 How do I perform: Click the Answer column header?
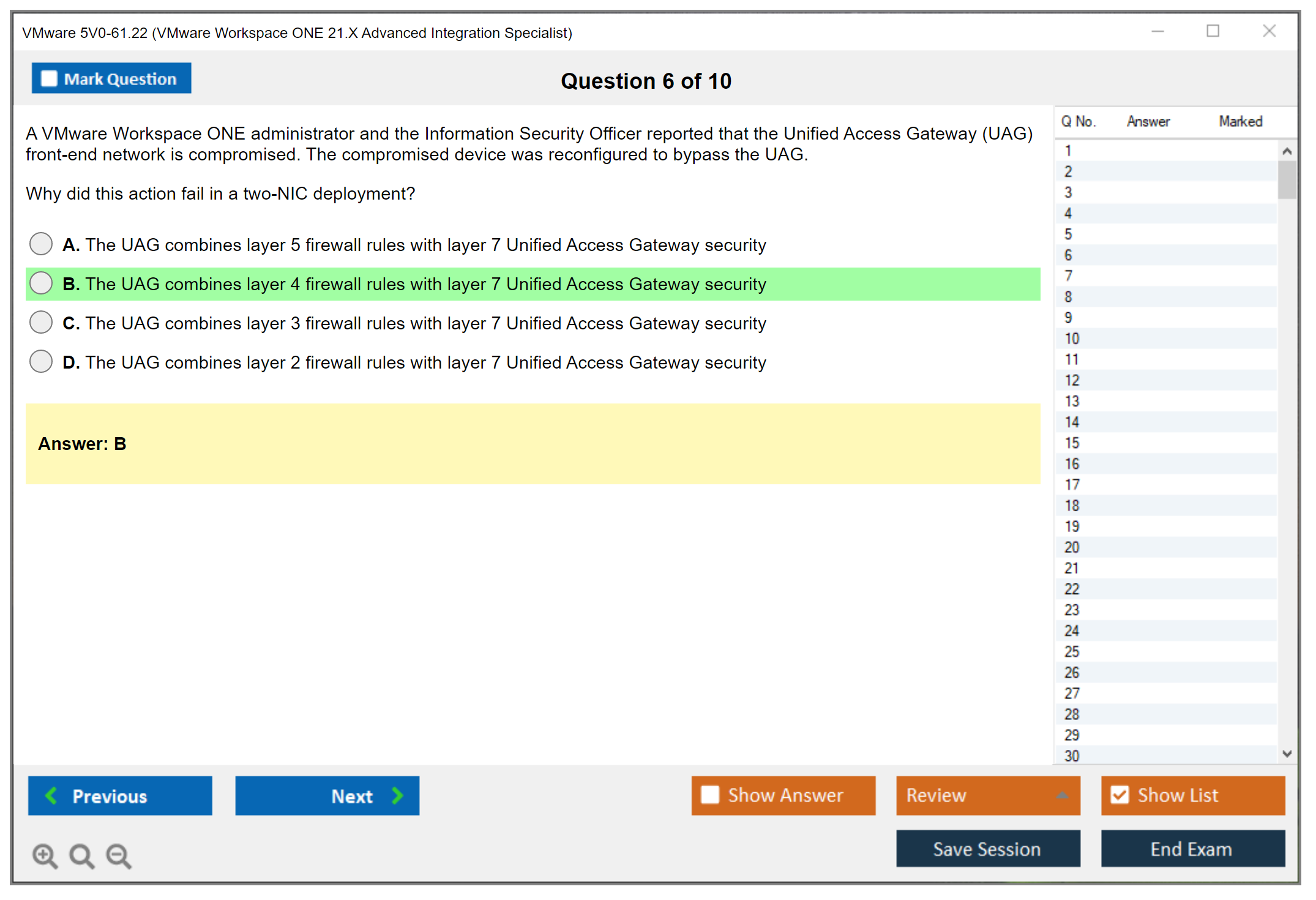click(1148, 121)
